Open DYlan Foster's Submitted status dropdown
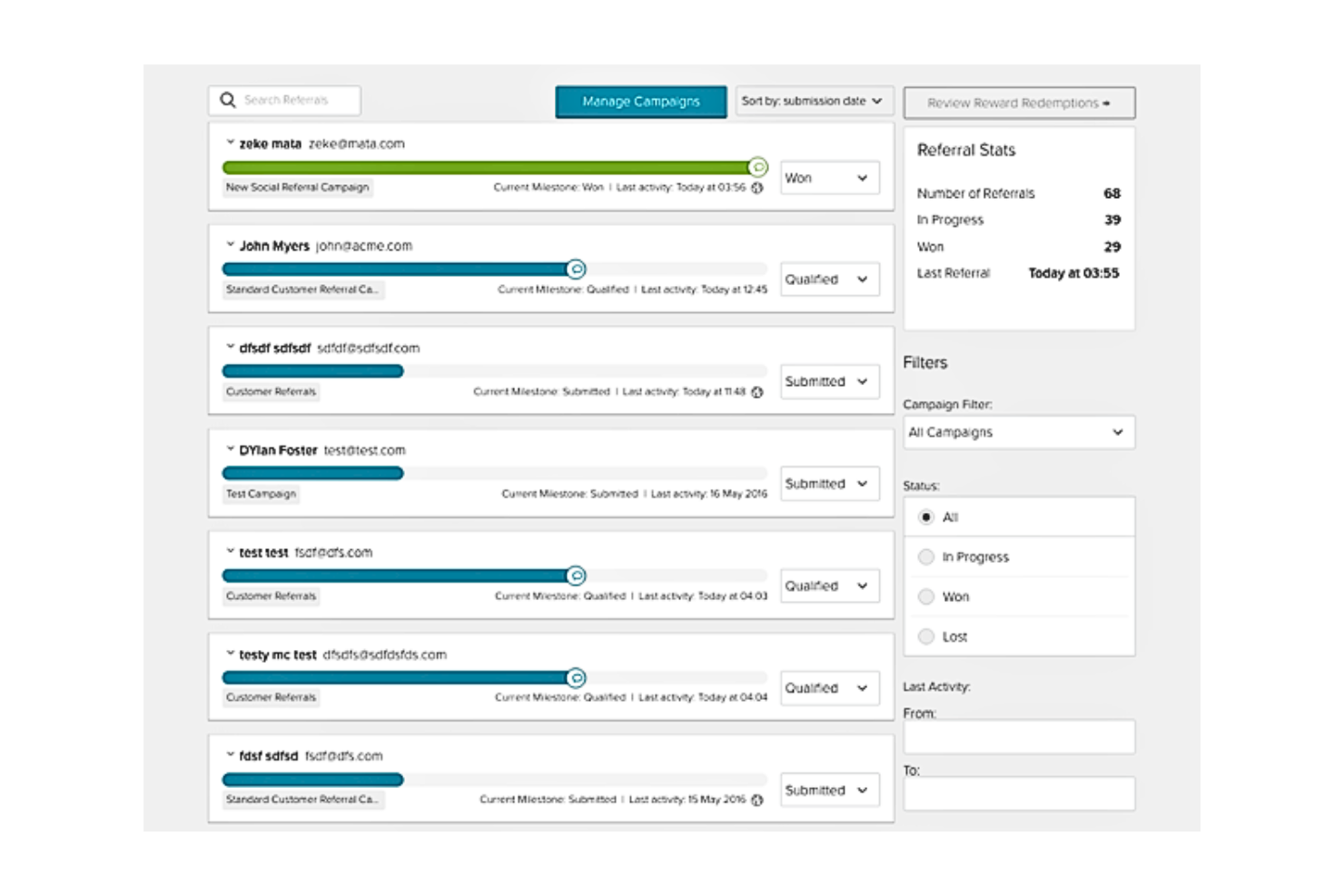Viewport: 1344px width, 896px height. coord(830,484)
